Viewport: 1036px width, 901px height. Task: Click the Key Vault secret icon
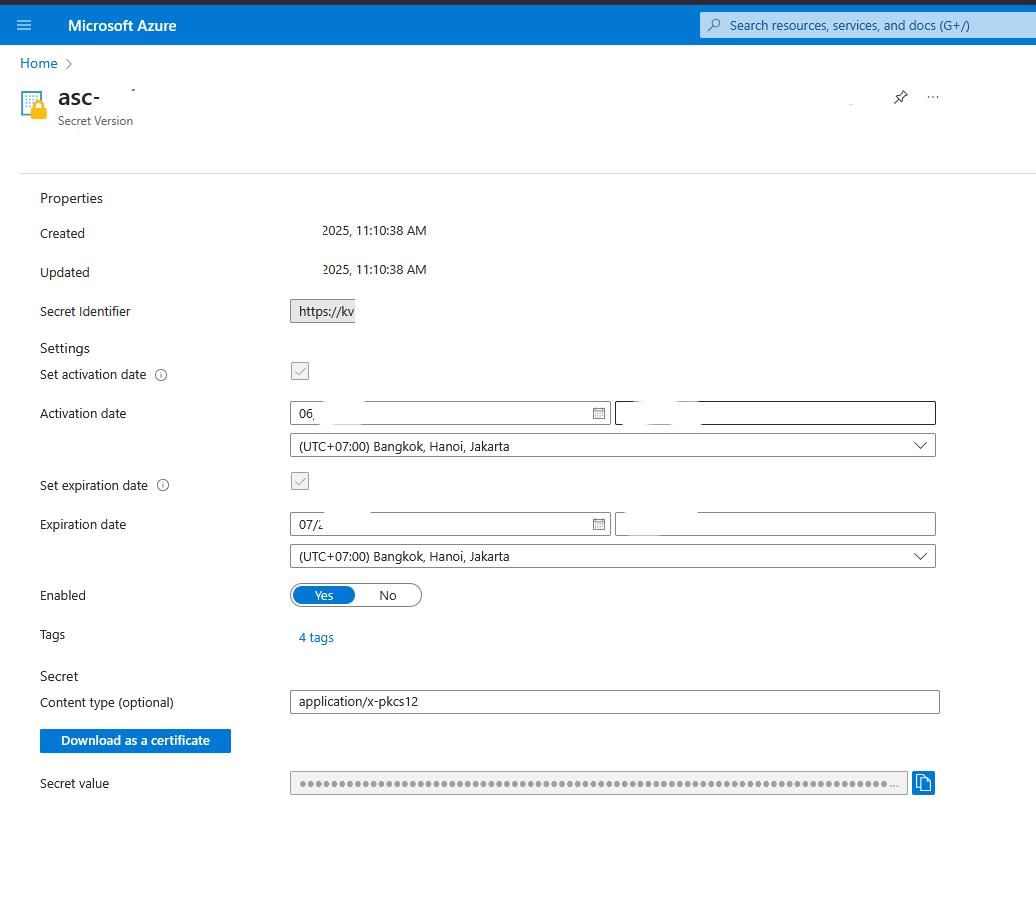click(x=34, y=104)
